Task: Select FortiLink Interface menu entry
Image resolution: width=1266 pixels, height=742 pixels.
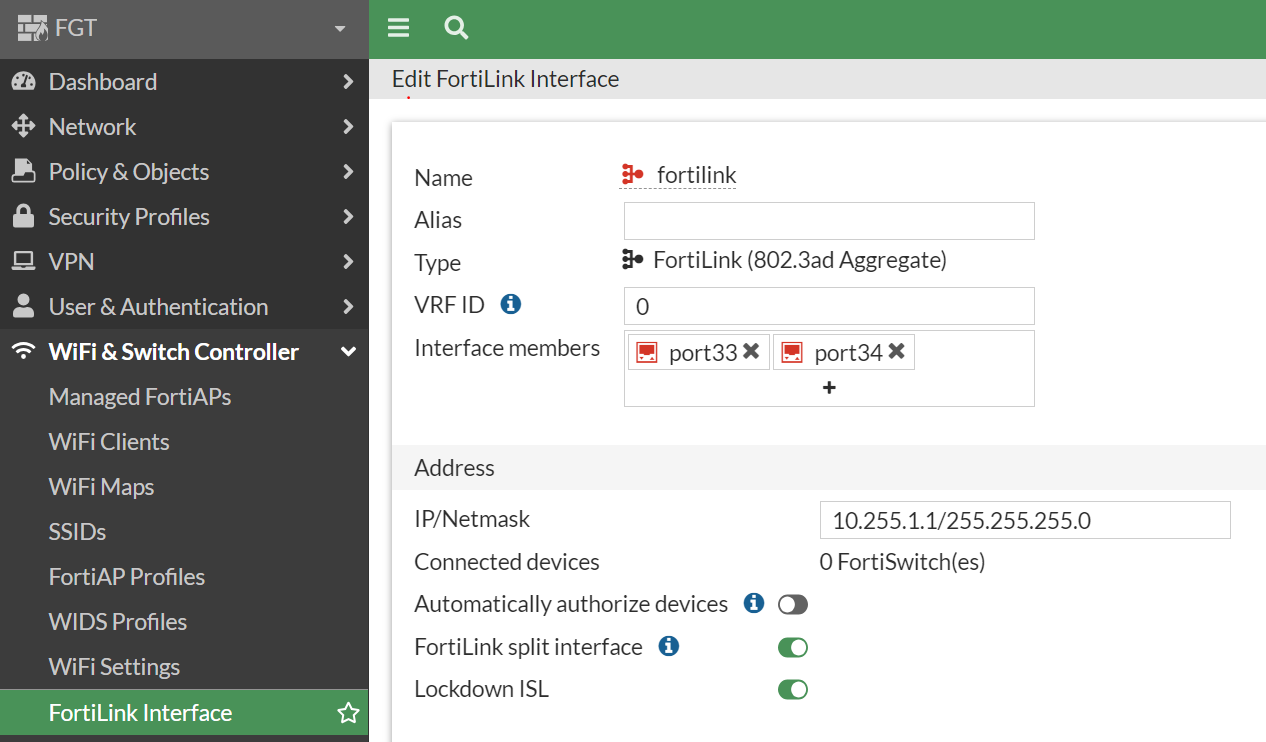Action: tap(184, 712)
